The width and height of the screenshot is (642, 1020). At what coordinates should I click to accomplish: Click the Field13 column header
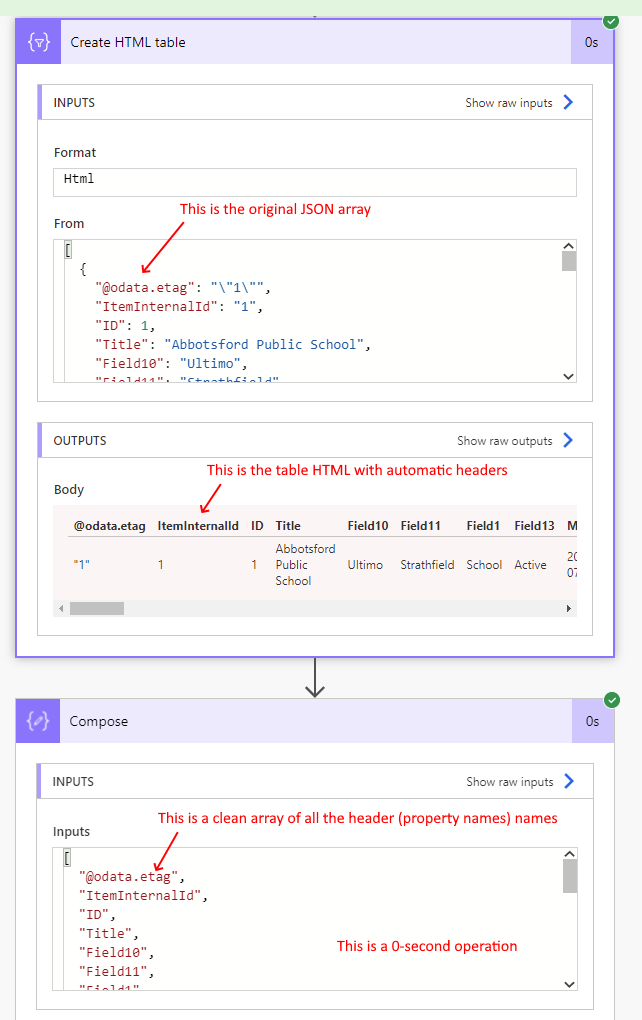[x=534, y=526]
